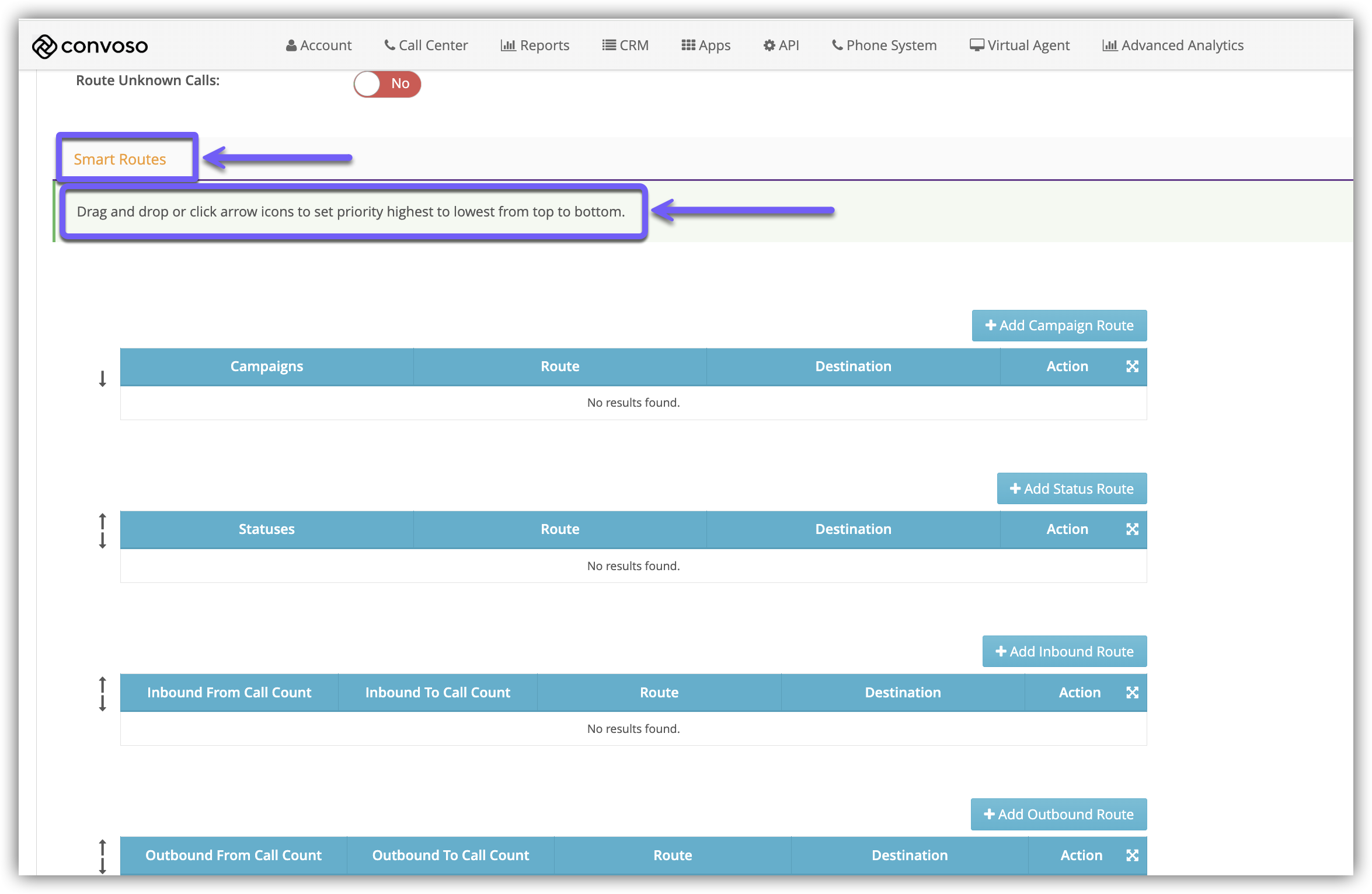This screenshot has height=894, width=1372.
Task: Click Add Status Route button
Action: pos(1071,489)
